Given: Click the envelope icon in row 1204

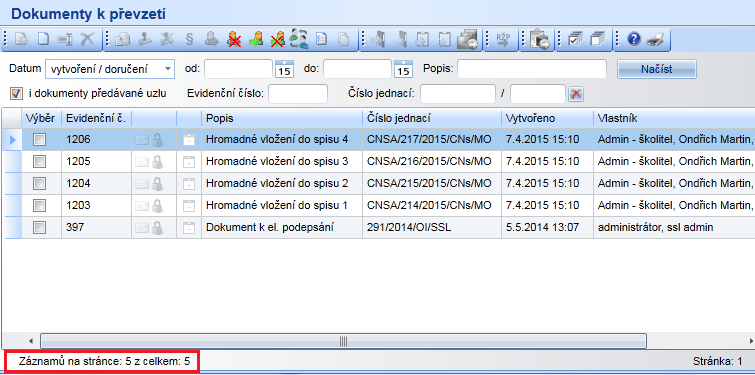Looking at the screenshot, I should click(143, 183).
